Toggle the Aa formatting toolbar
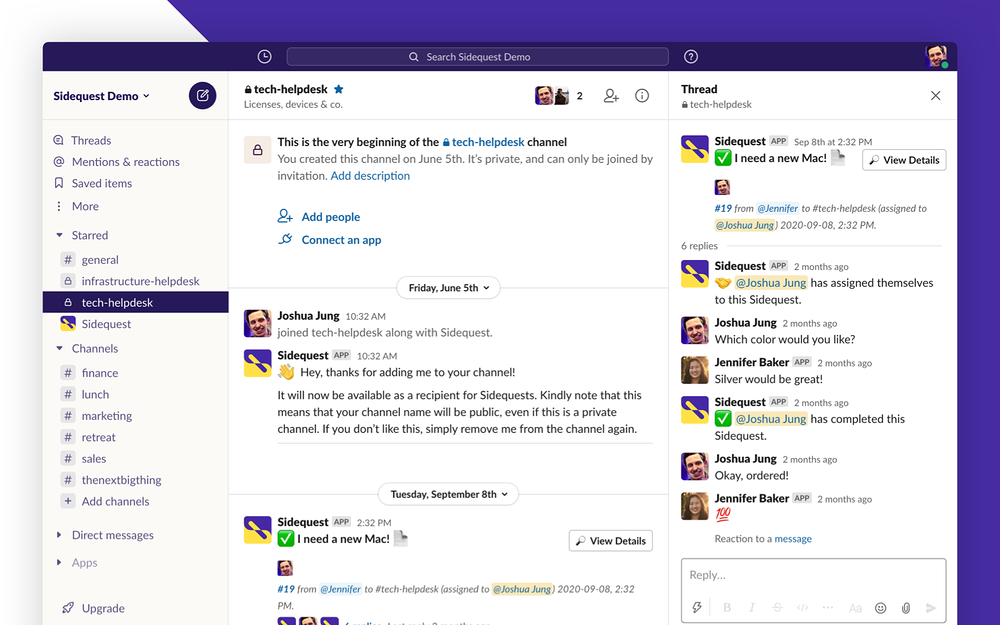 click(x=855, y=608)
